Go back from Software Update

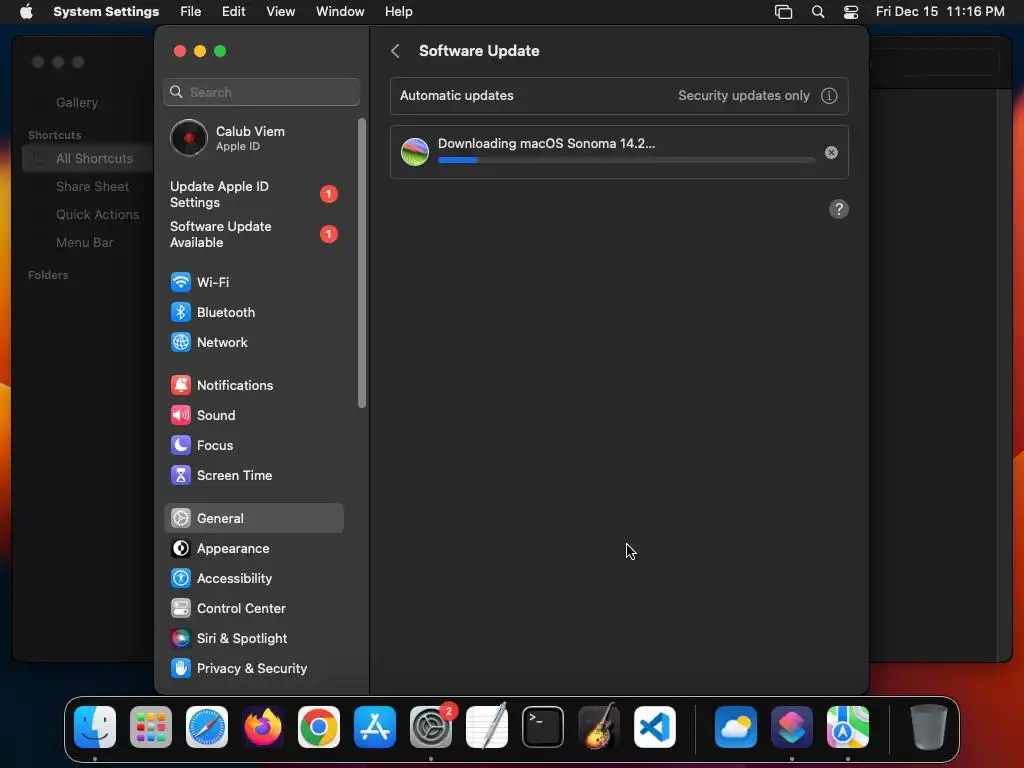coord(395,51)
